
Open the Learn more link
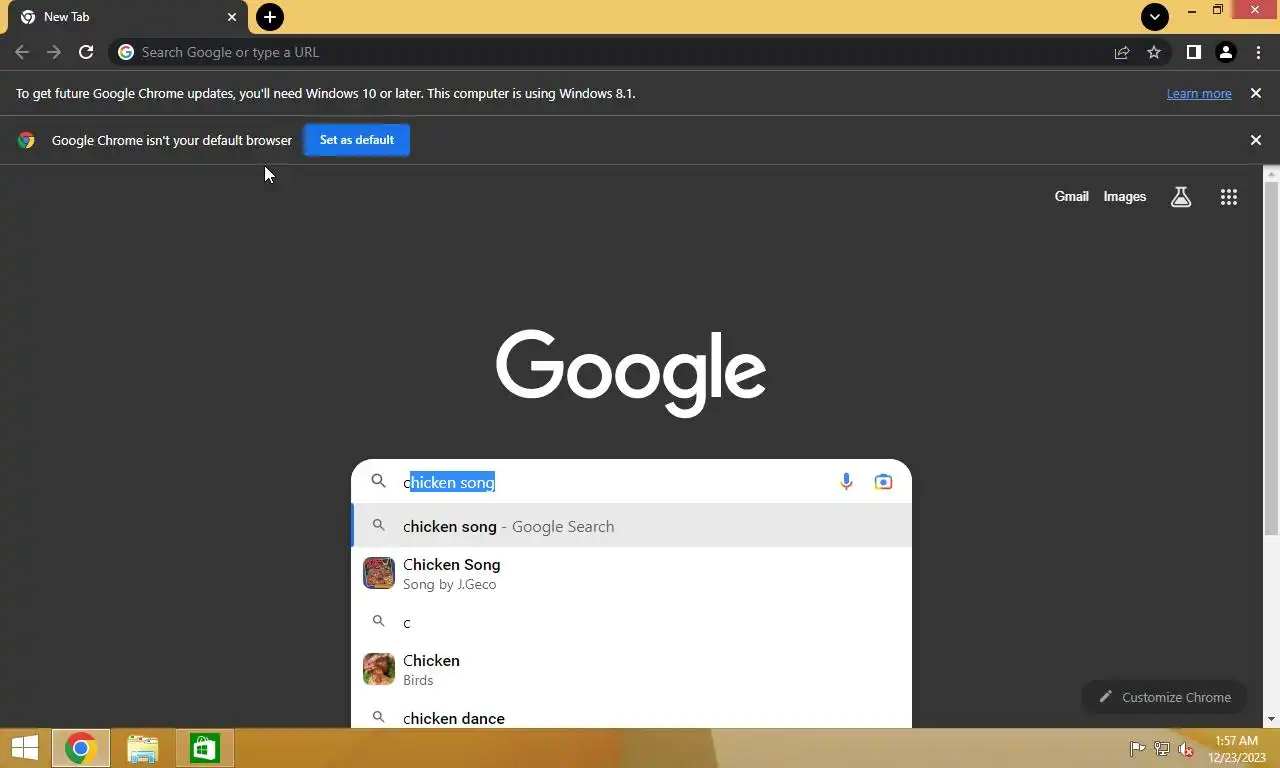coord(1199,93)
